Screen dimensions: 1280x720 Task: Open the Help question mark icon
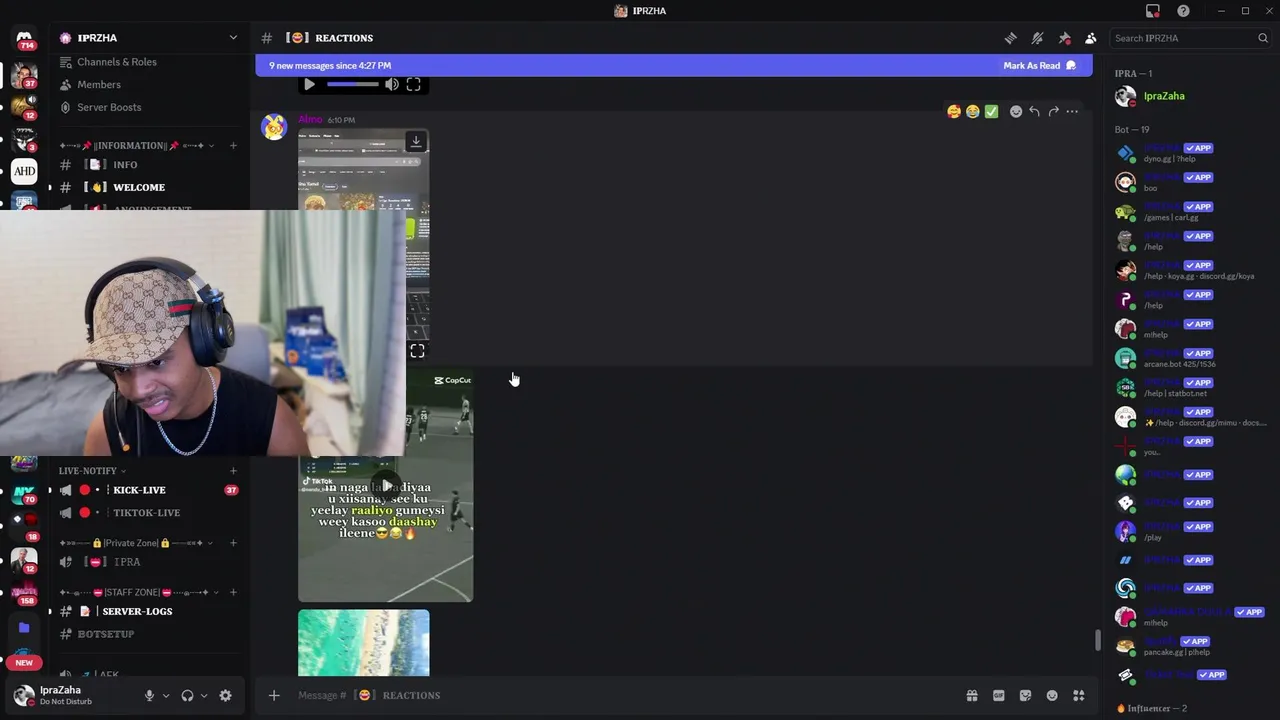point(1184,11)
